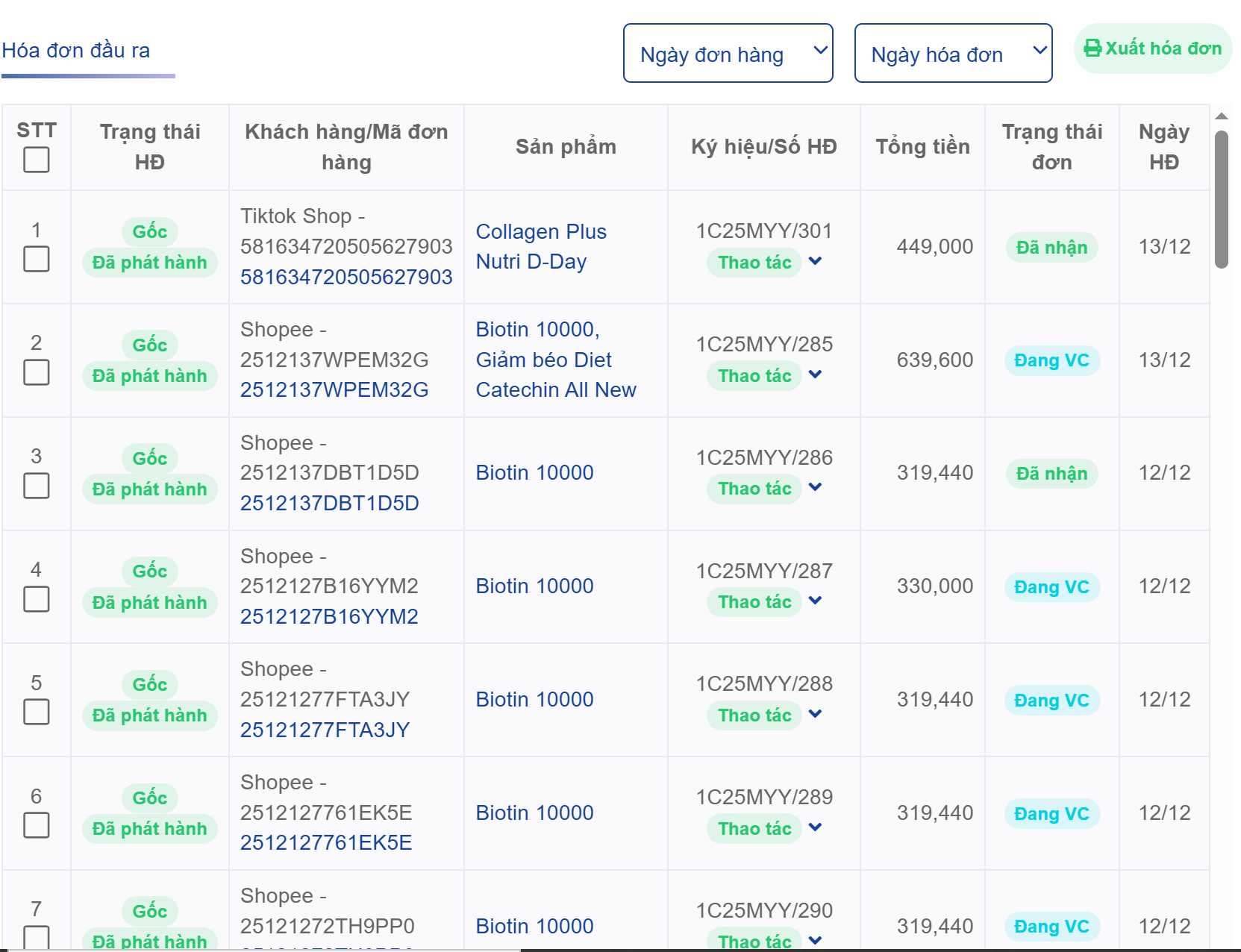Viewport: 1241px width, 952px height.
Task: Click the Xuất hóa đơn button
Action: tap(1152, 48)
